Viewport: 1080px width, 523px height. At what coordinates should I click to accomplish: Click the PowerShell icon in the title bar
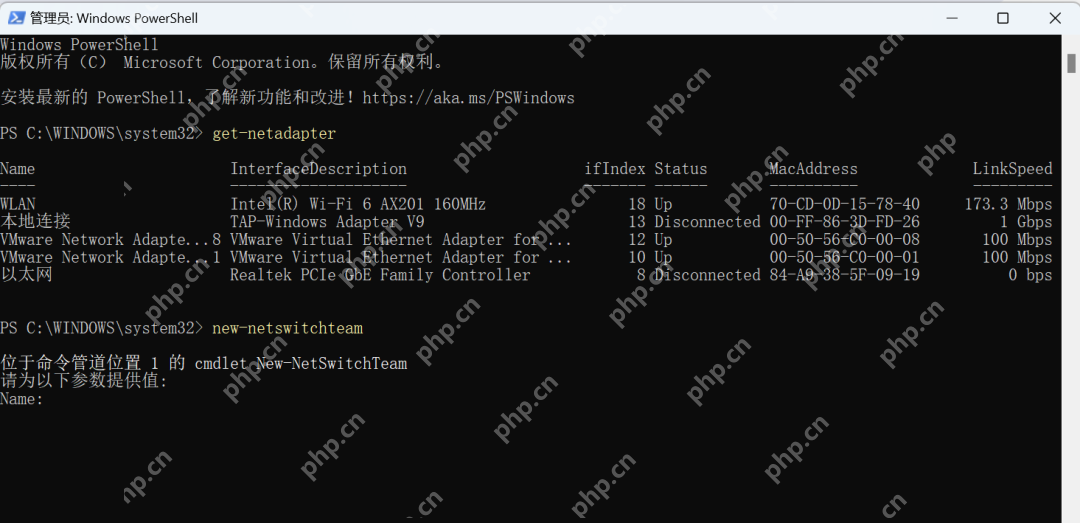coord(15,18)
